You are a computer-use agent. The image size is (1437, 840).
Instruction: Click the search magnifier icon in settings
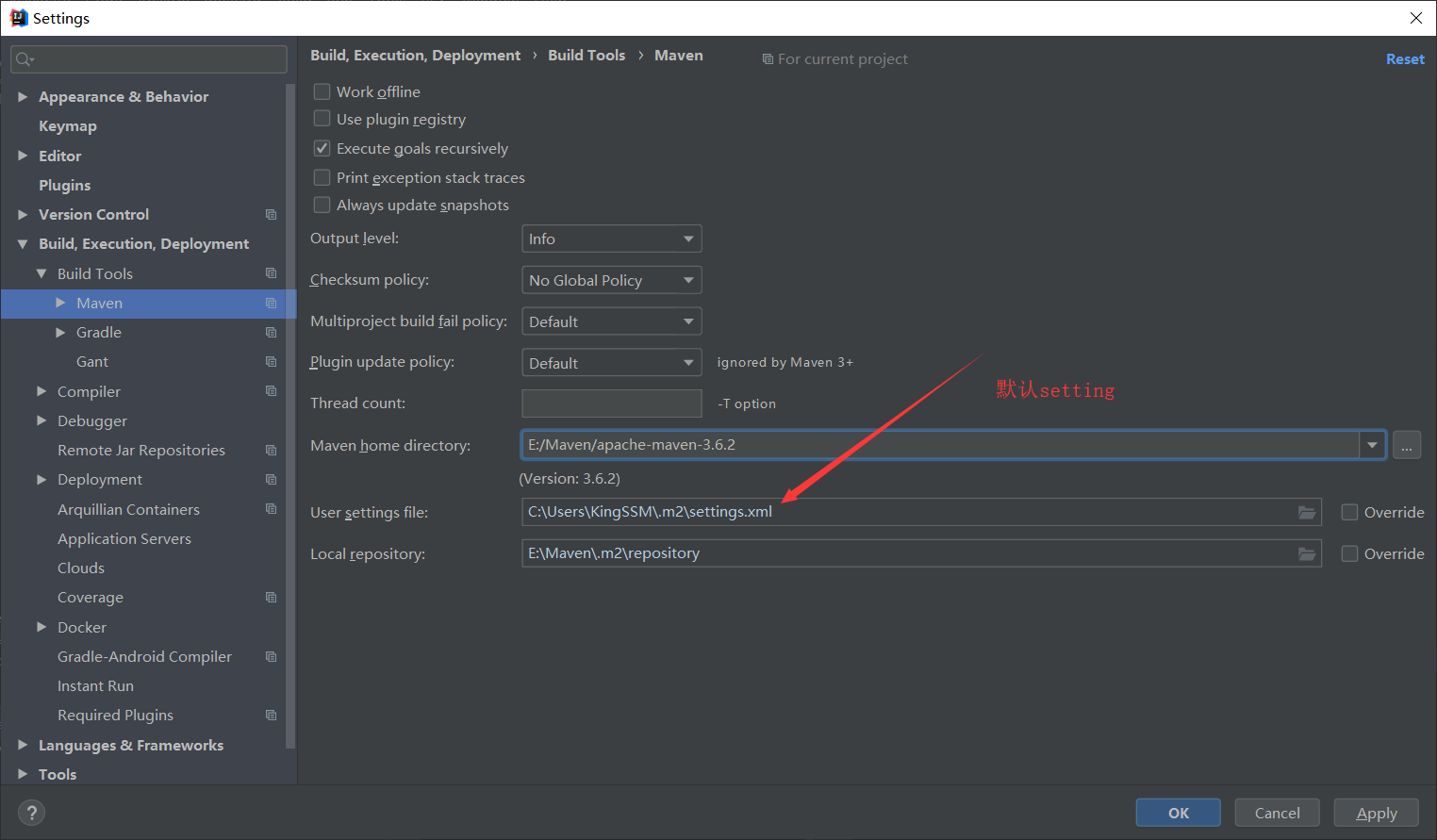click(x=24, y=59)
